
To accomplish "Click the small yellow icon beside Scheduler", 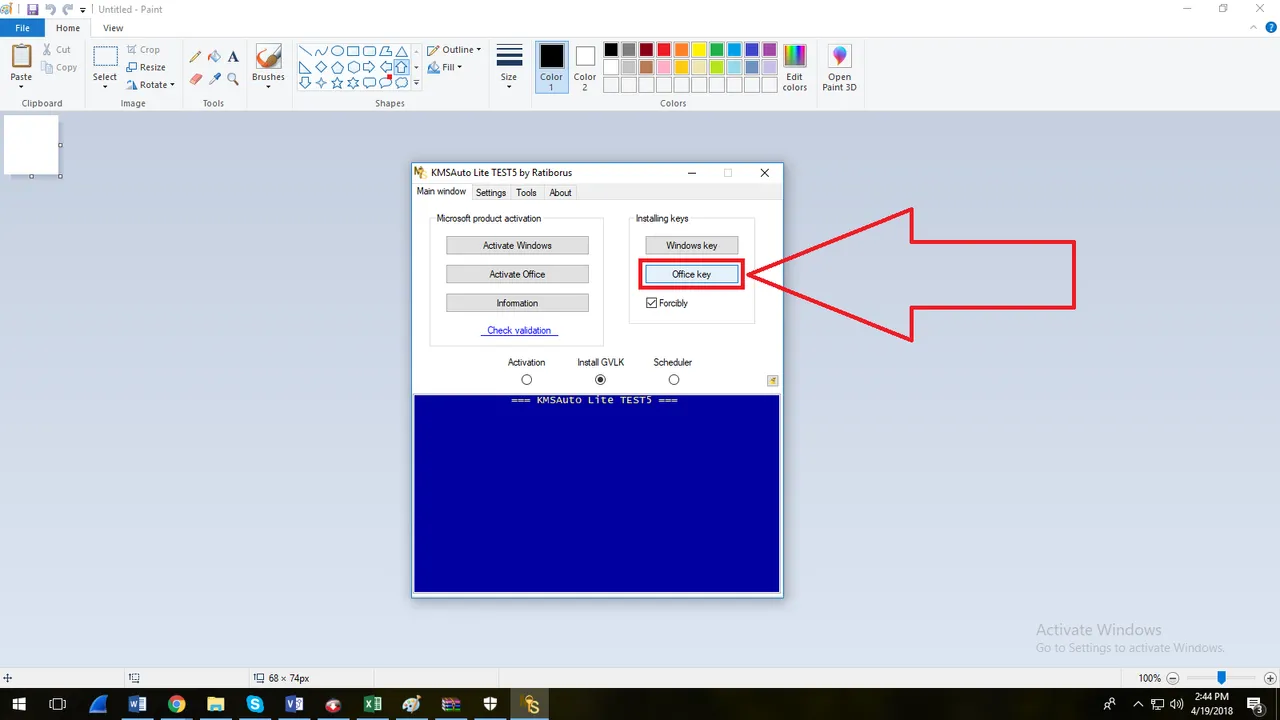I will (x=772, y=380).
